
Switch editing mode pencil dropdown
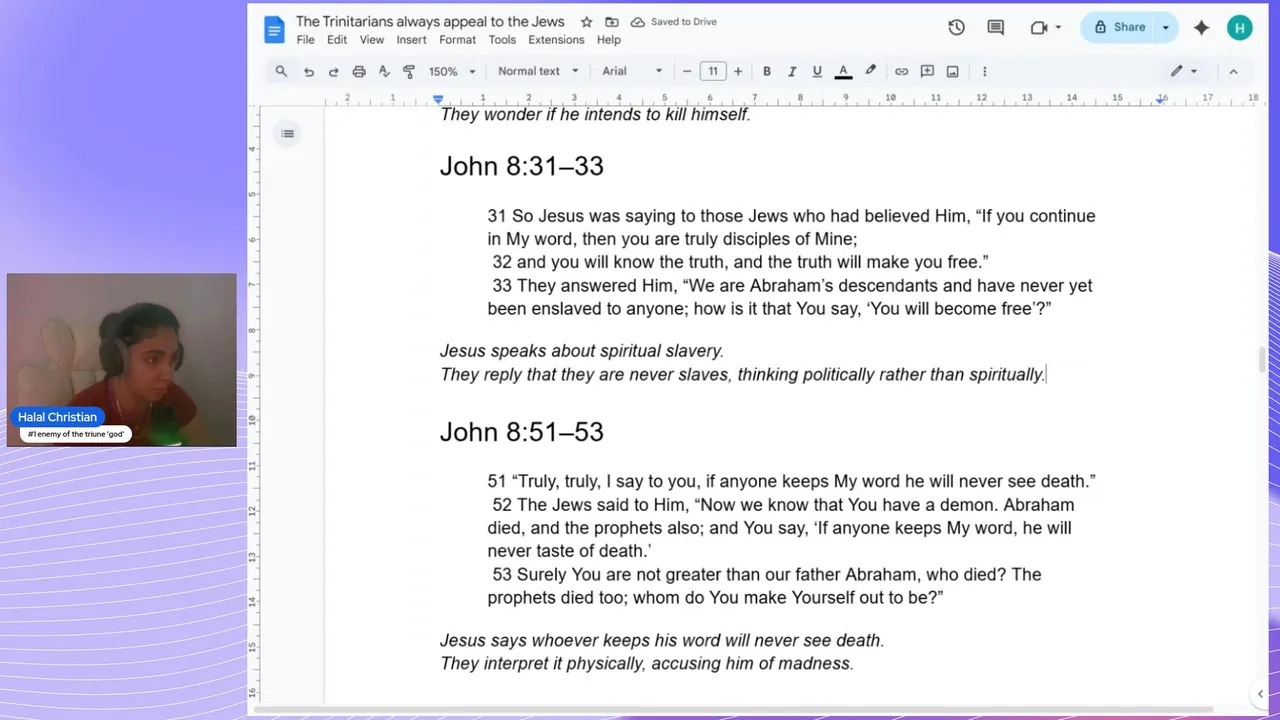pos(1184,71)
